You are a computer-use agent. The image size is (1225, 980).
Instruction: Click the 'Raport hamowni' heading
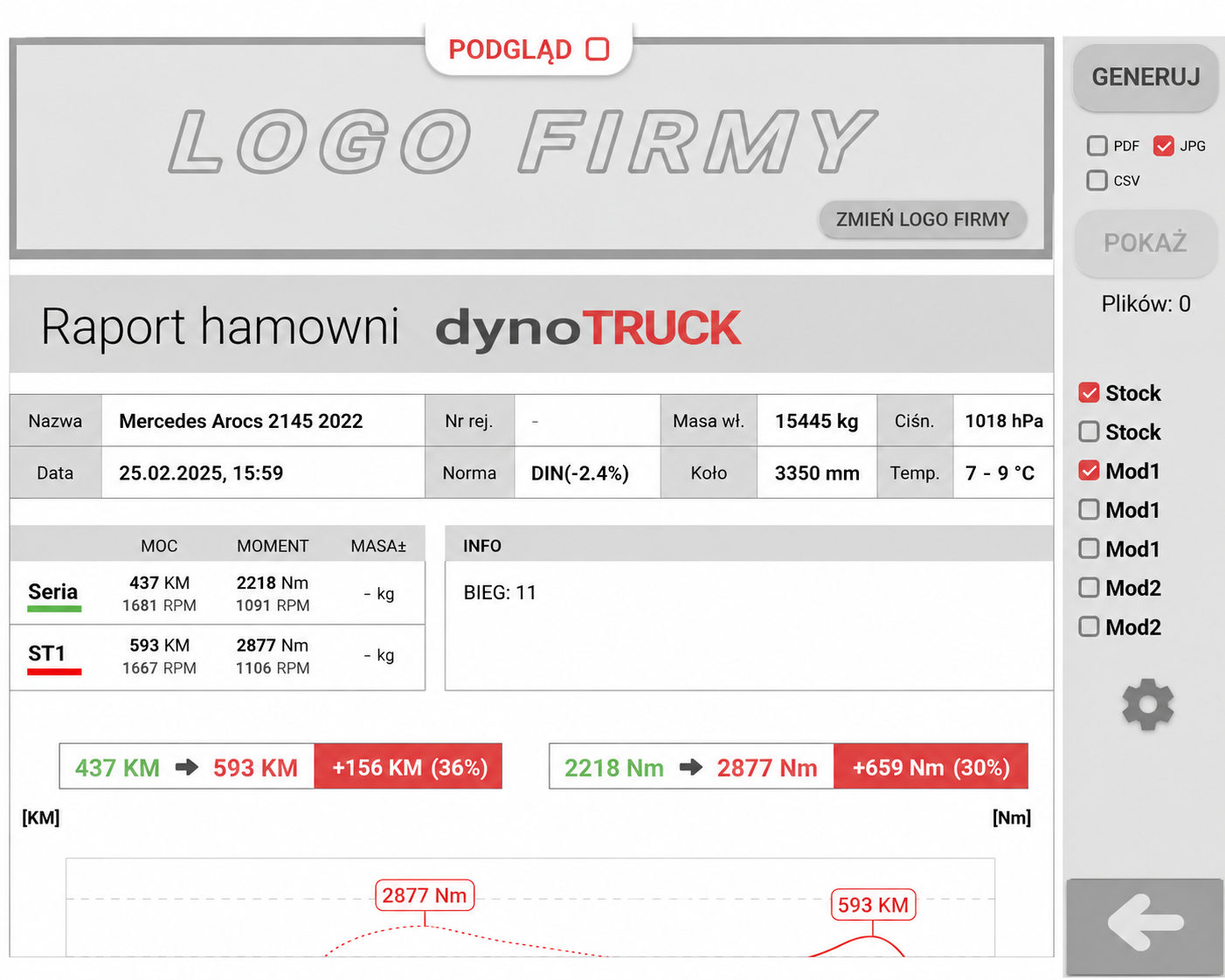pyautogui.click(x=220, y=328)
